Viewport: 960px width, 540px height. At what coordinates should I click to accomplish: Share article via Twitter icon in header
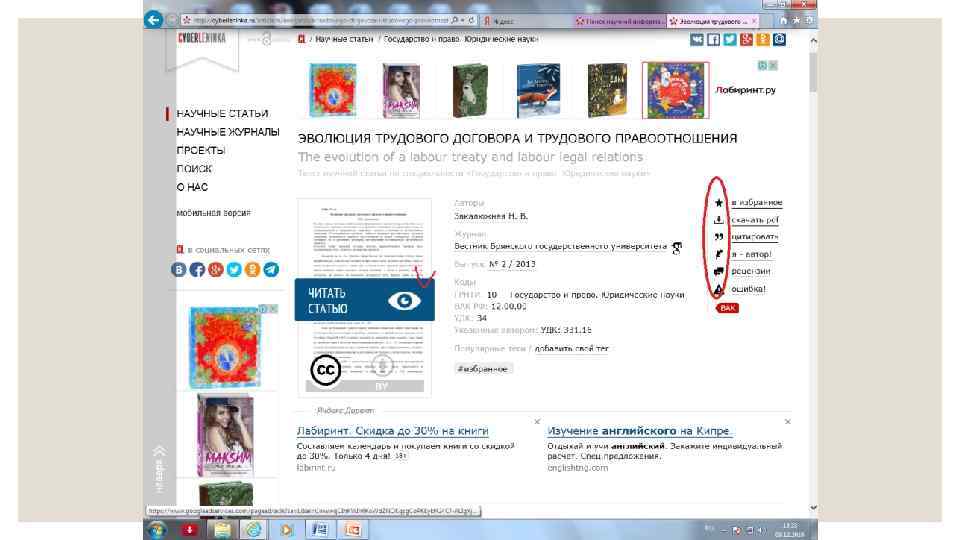[730, 40]
